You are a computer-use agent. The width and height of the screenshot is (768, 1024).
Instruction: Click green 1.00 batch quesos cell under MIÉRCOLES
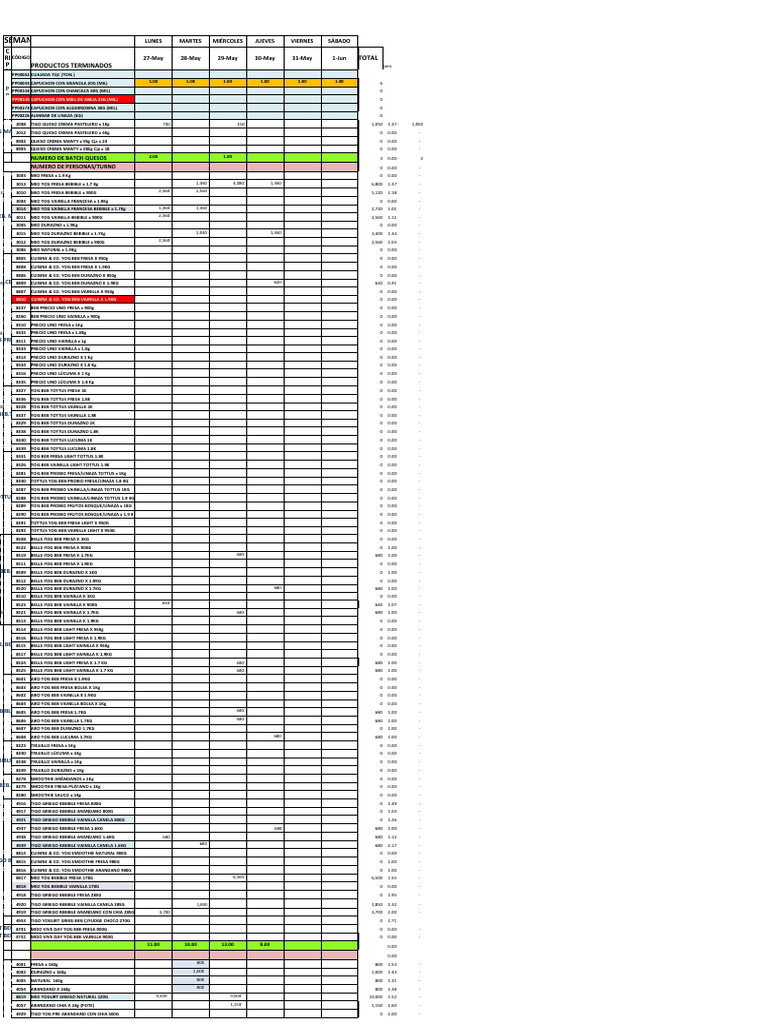pos(228,157)
